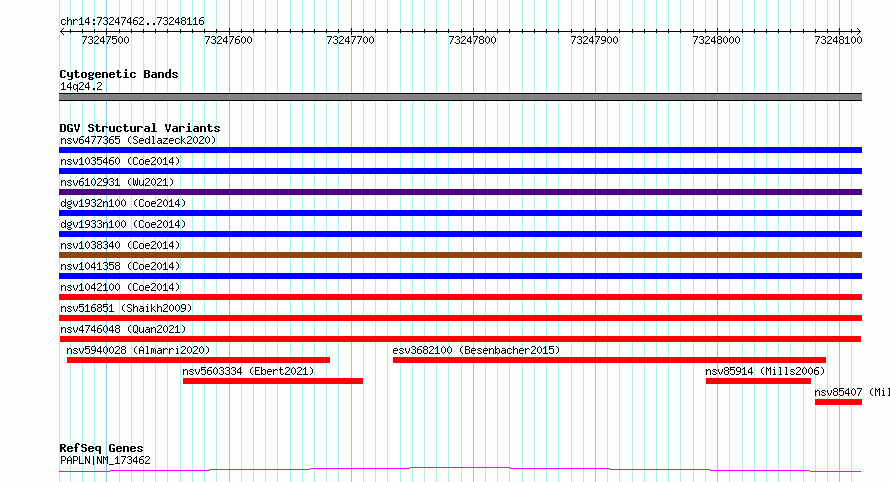Click ruler position 73247900

click(594, 40)
